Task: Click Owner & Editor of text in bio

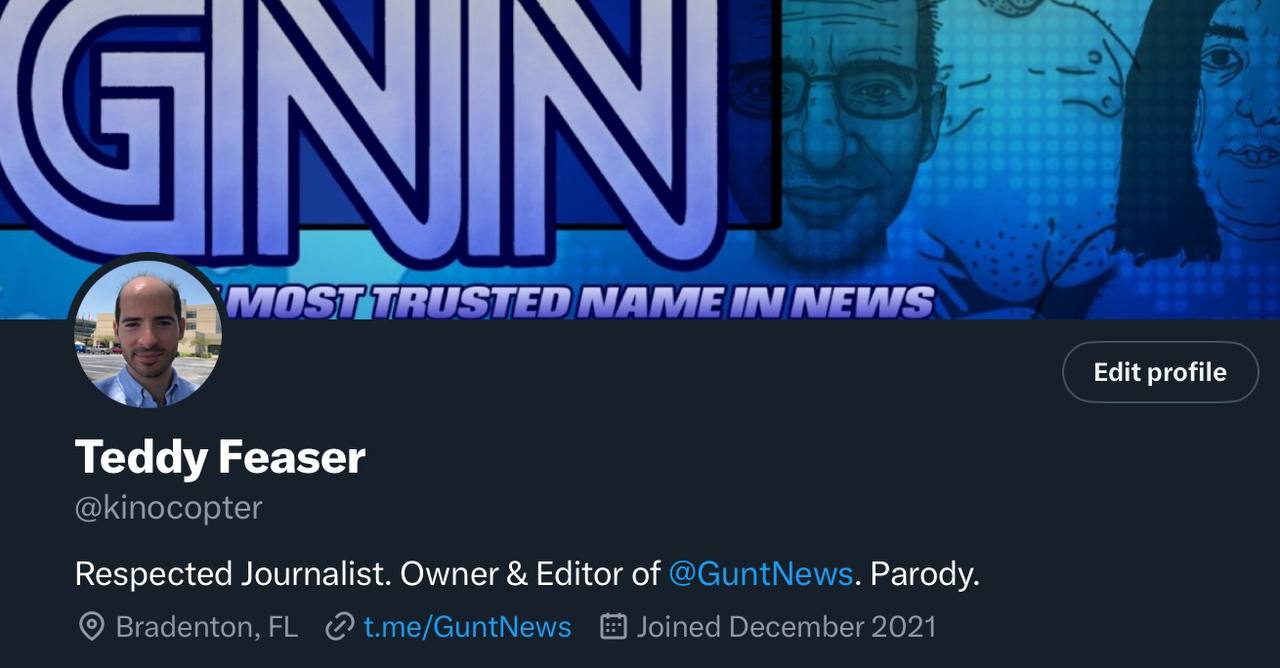Action: pyautogui.click(x=530, y=574)
